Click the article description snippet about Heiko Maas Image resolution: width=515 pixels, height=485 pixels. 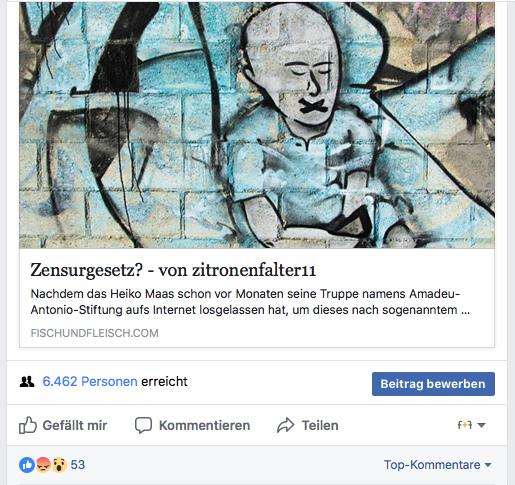(250, 302)
